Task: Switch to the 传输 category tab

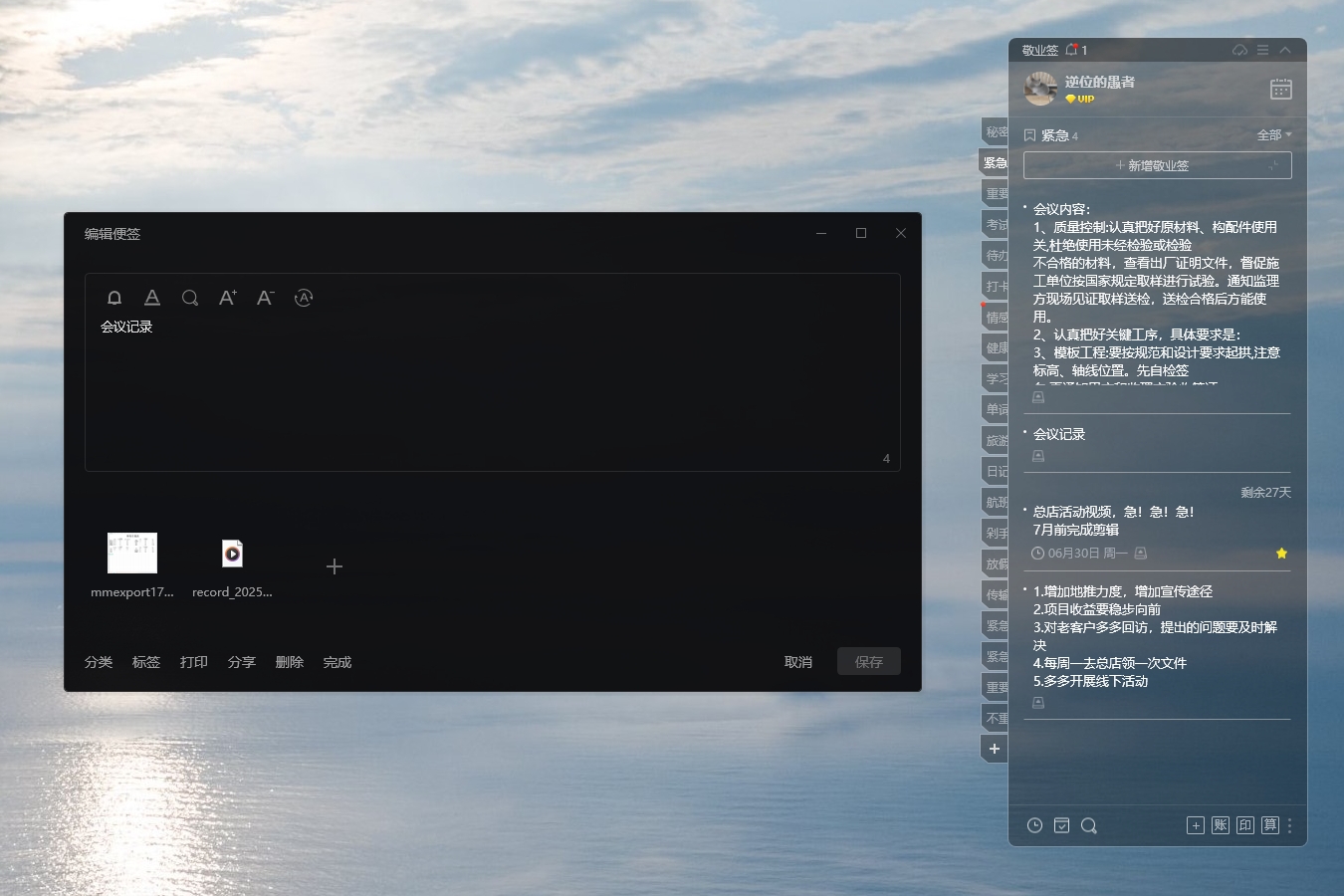Action: pyautogui.click(x=996, y=594)
